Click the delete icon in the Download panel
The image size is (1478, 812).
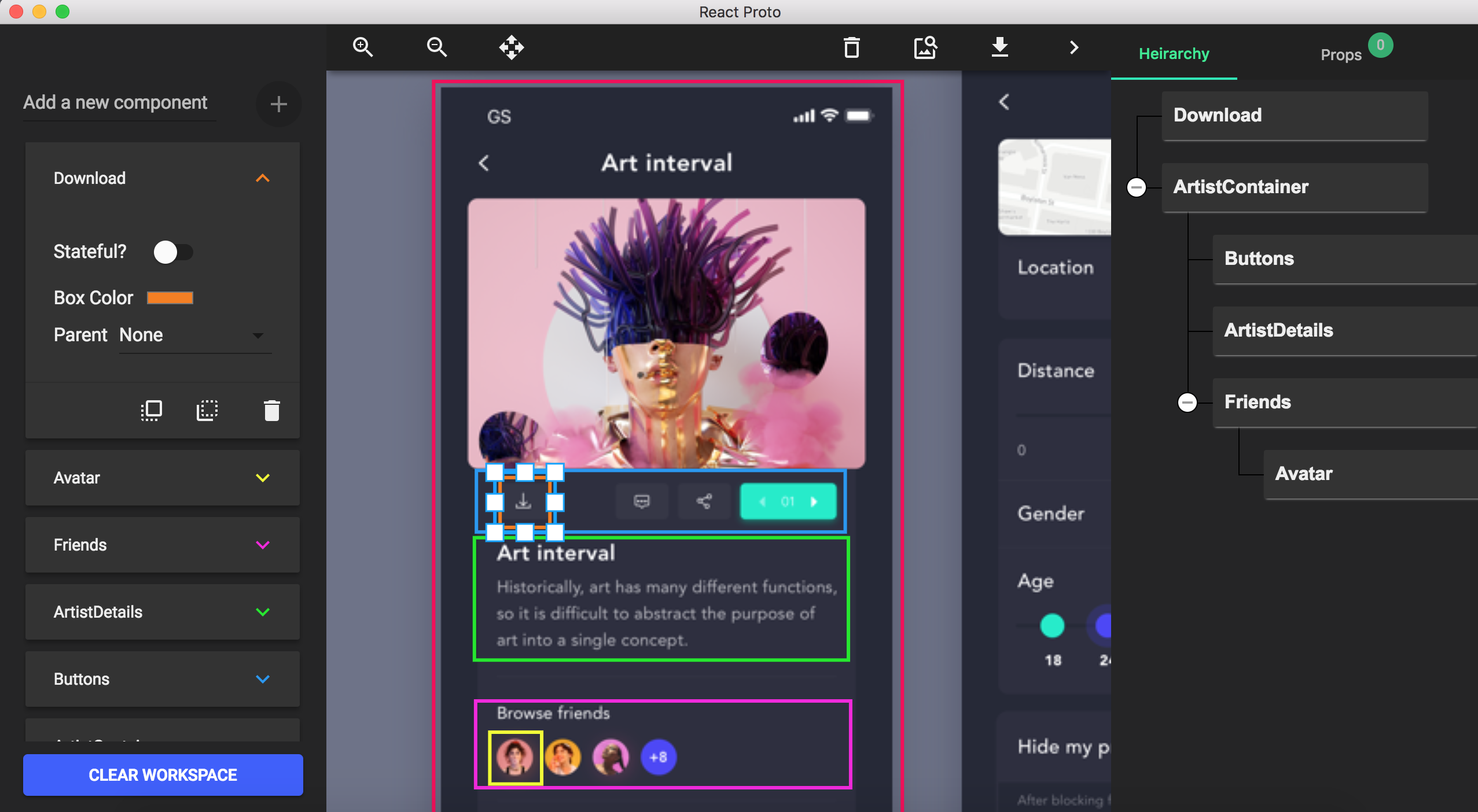point(271,410)
